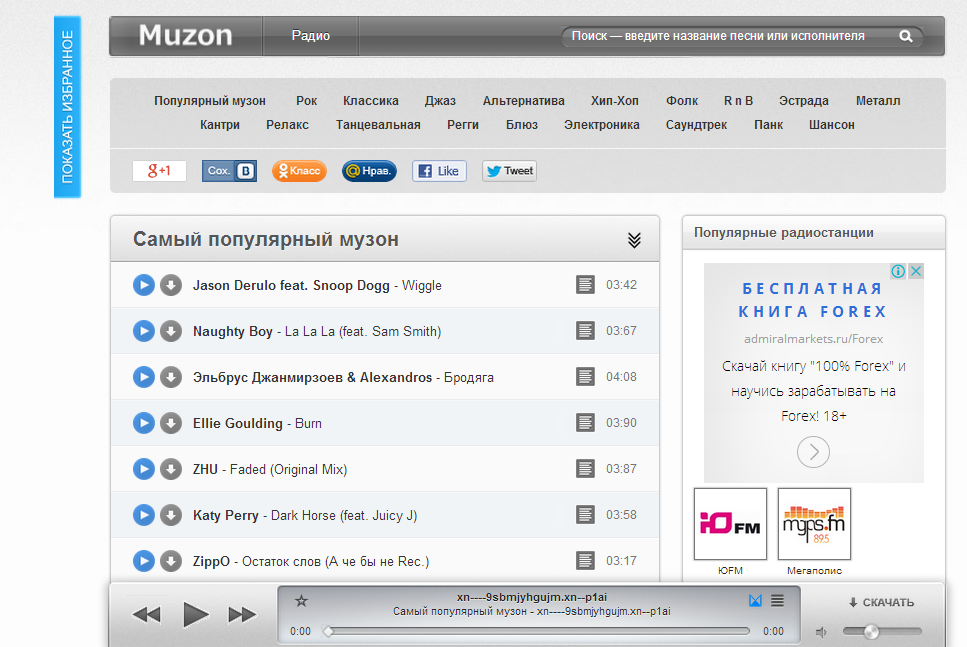Download Naughty Boy La La La track
This screenshot has height=647, width=967.
point(171,331)
